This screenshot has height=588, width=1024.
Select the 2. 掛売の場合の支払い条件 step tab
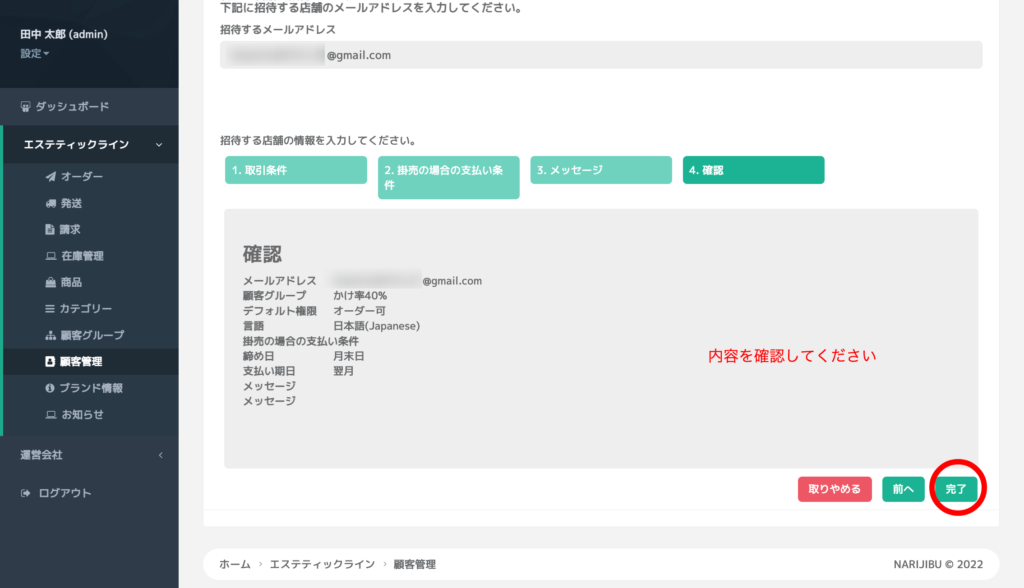coord(448,177)
